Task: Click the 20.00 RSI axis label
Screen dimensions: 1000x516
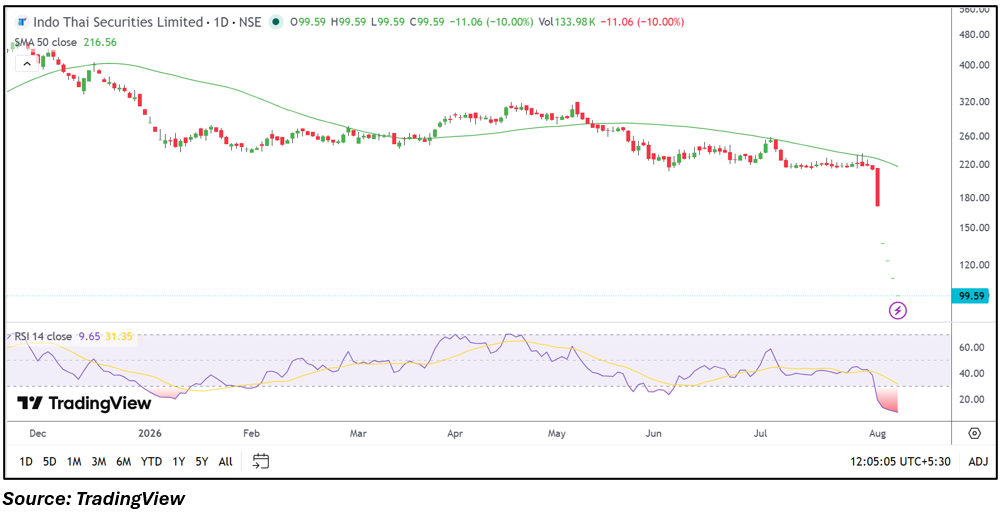Action: click(971, 399)
